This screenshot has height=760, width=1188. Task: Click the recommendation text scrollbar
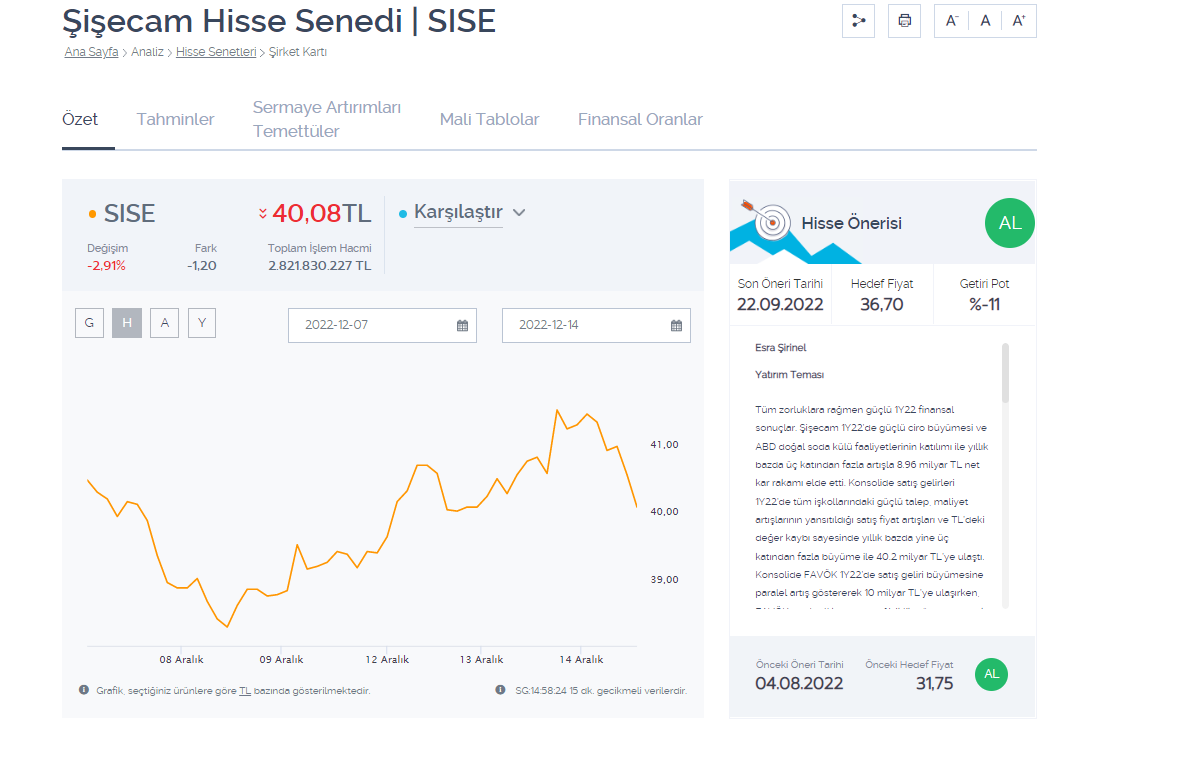(1005, 373)
